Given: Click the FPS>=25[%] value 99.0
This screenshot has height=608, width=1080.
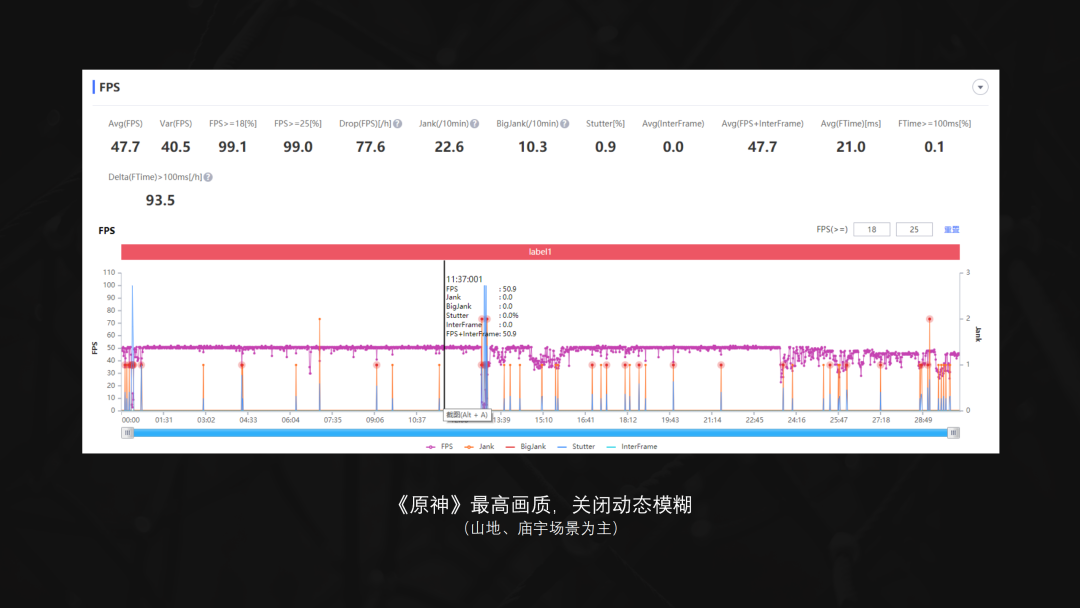Looking at the screenshot, I should (298, 147).
